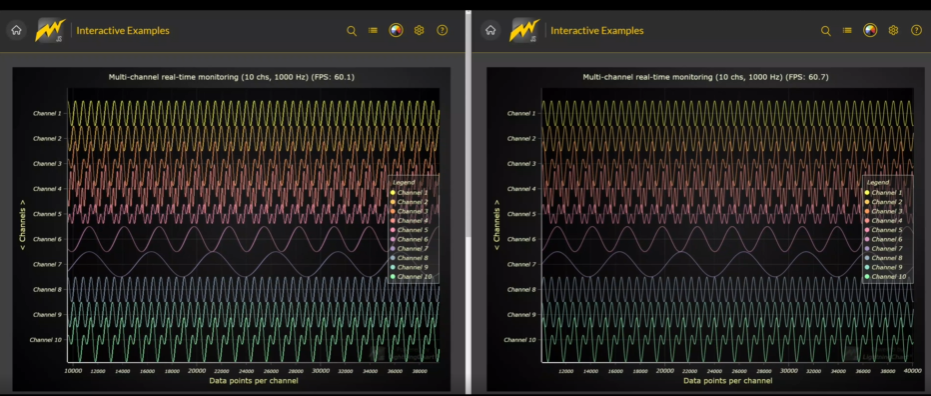Click the LightningChart JS logo in left window
Screen dimensions: 931x396
click(x=50, y=30)
